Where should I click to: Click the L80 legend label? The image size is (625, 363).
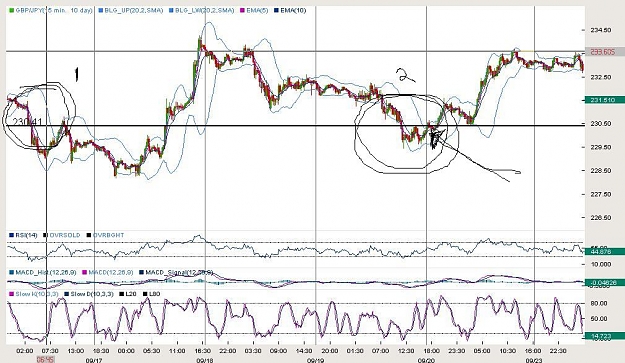(155, 294)
